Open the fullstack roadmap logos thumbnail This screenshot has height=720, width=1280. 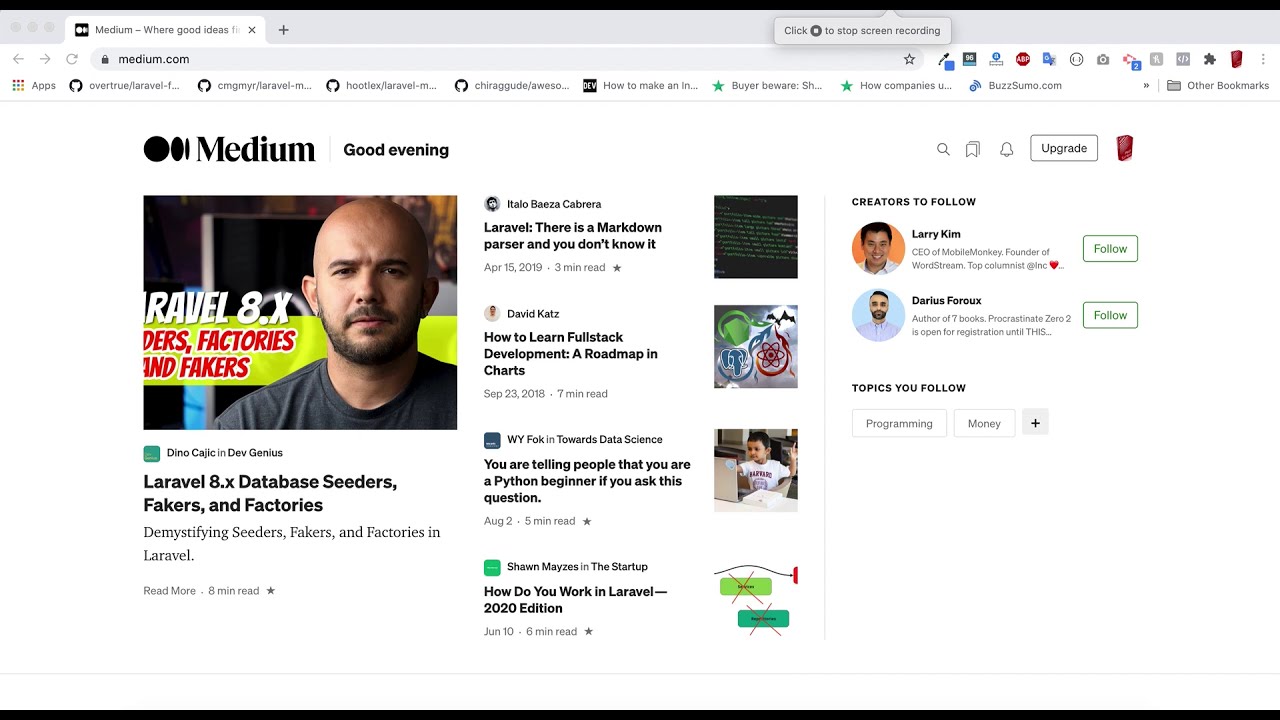click(756, 347)
